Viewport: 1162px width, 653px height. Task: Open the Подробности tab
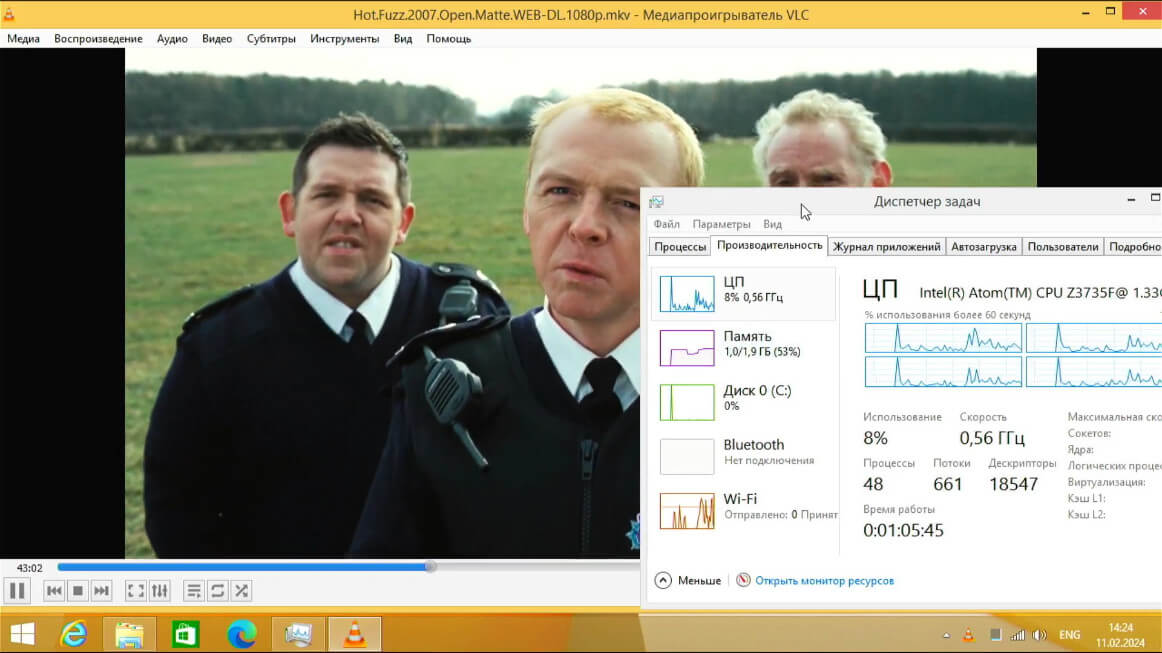point(1134,247)
